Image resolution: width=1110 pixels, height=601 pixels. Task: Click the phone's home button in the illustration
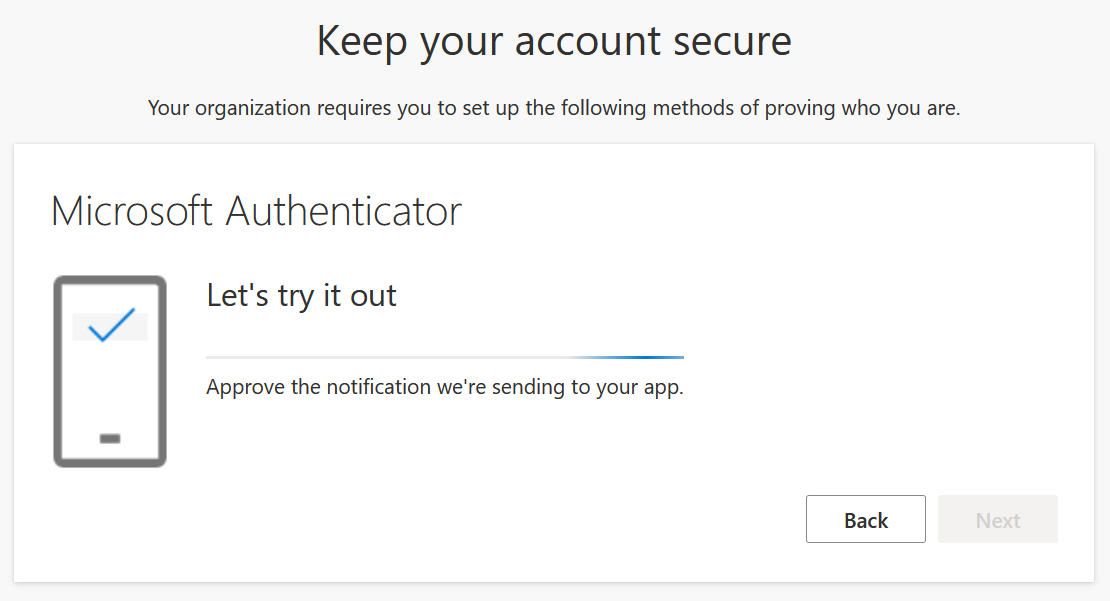pos(108,438)
